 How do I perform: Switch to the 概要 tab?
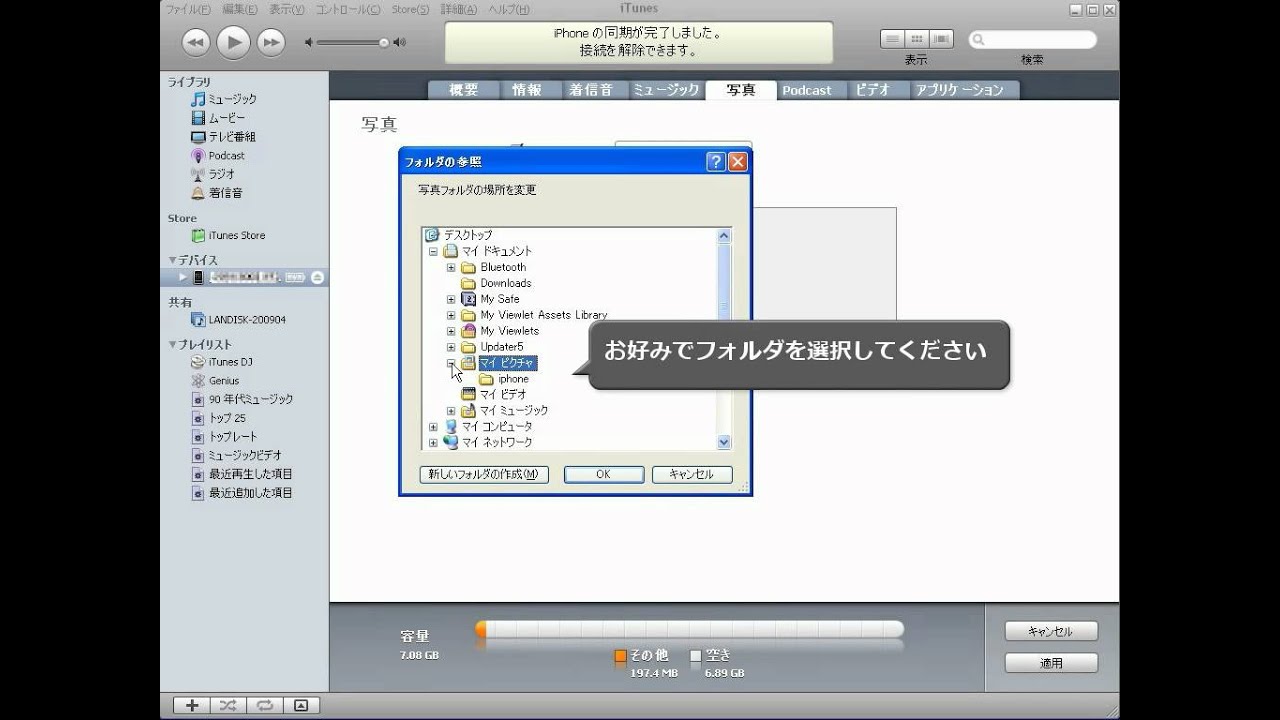pyautogui.click(x=464, y=90)
